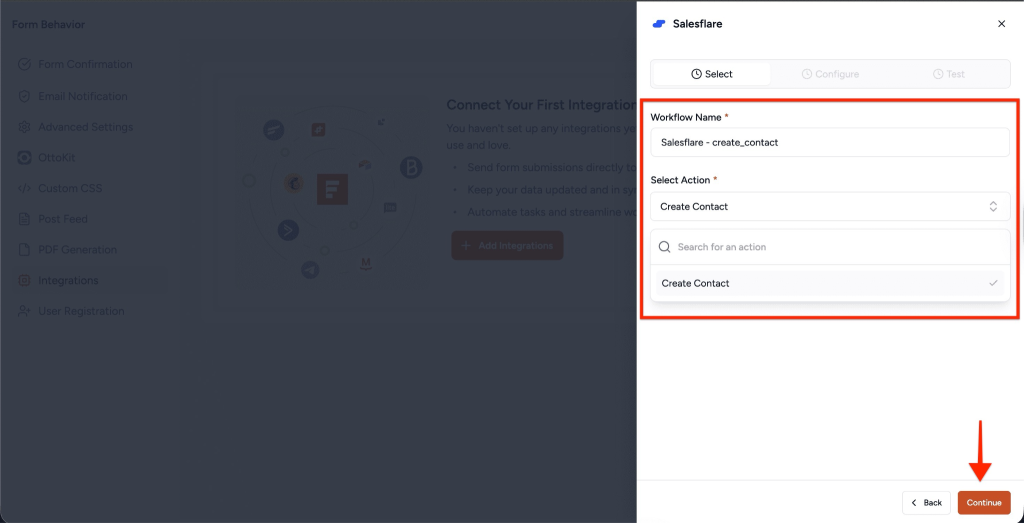This screenshot has width=1024, height=523.
Task: Click the Add Integrations button
Action: (x=507, y=245)
